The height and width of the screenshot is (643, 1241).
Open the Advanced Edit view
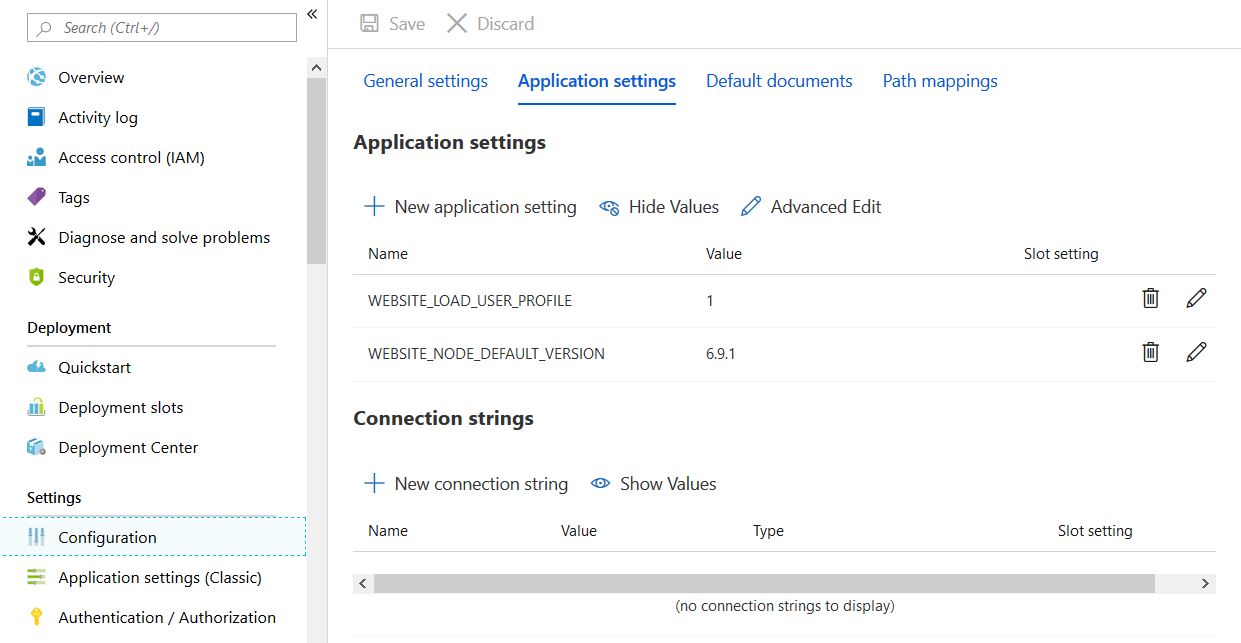tap(812, 206)
